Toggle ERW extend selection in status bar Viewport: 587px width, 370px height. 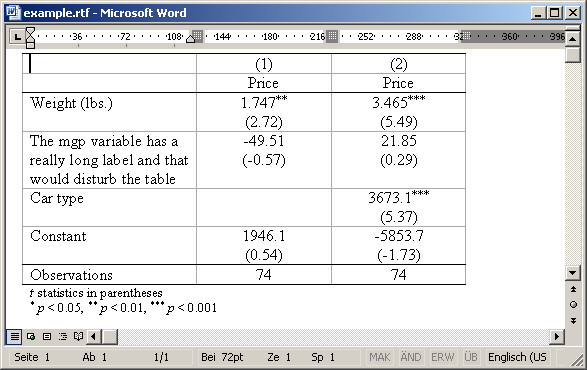pos(442,357)
